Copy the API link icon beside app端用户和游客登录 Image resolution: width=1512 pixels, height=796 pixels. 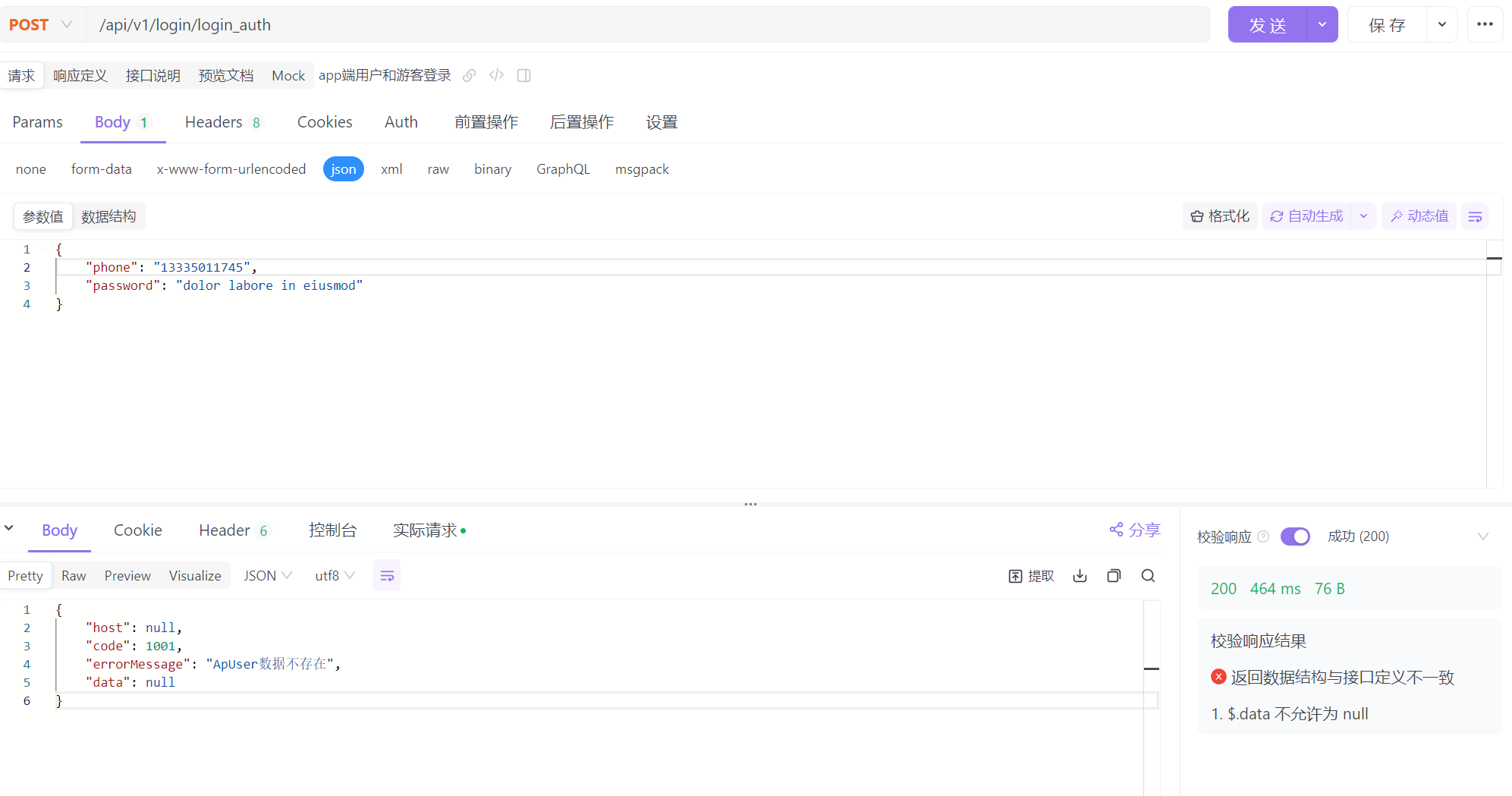click(470, 75)
